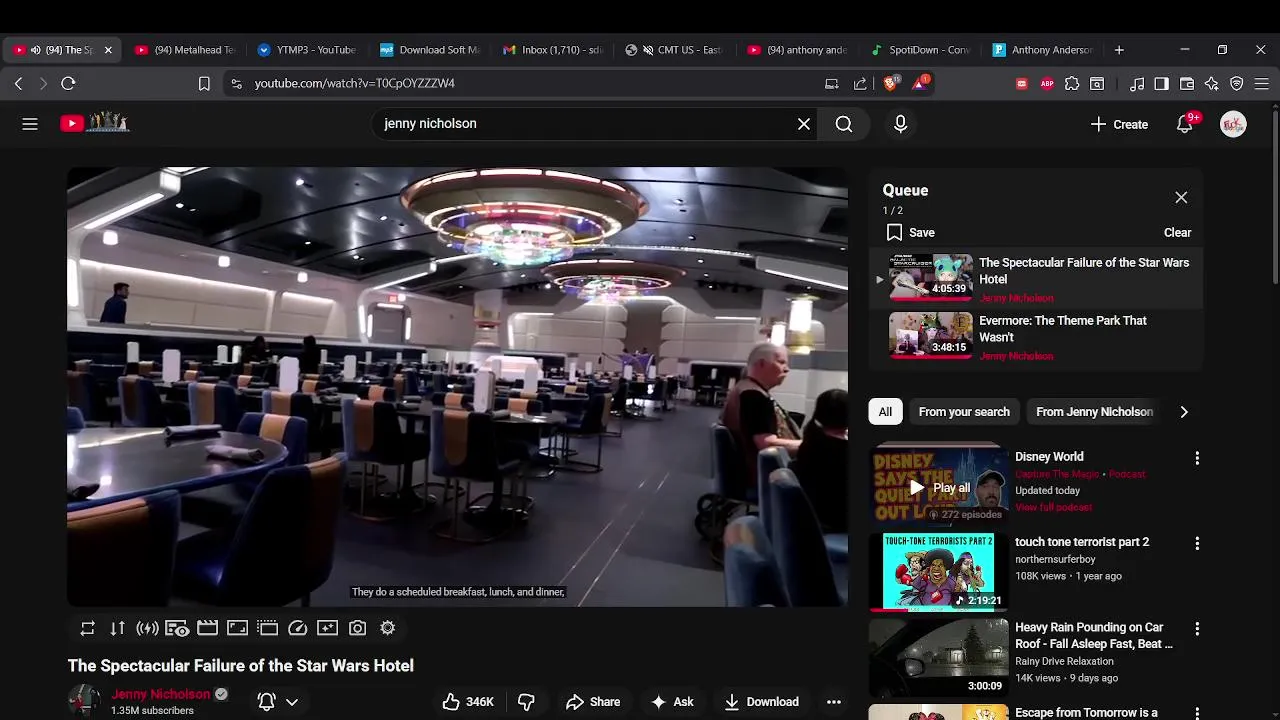Open a new browser tab

click(1119, 50)
